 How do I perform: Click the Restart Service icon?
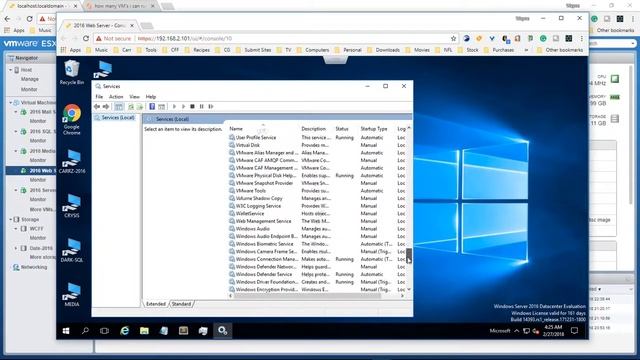tap(211, 107)
